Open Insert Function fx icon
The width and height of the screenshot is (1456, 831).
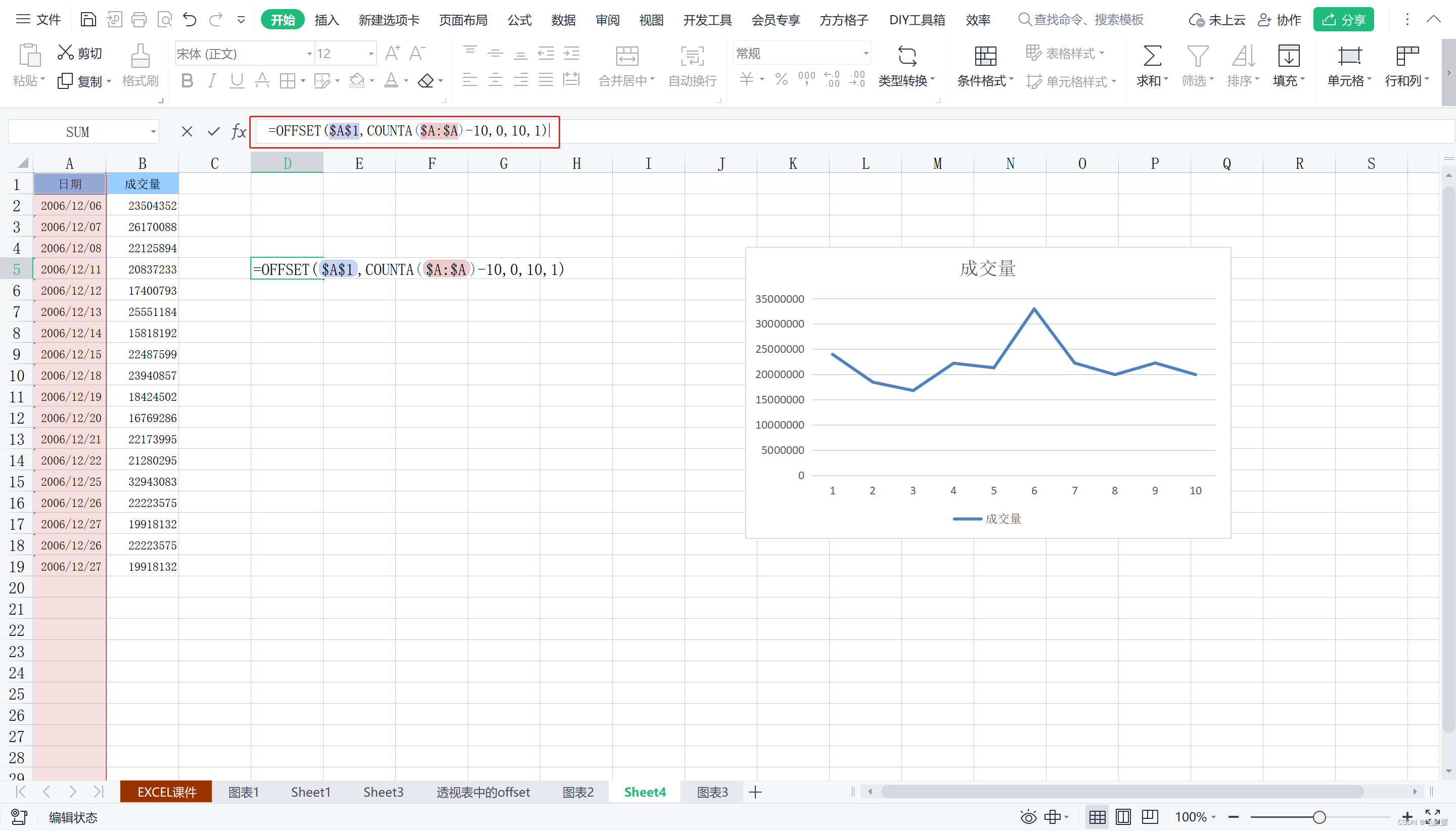pyautogui.click(x=239, y=132)
